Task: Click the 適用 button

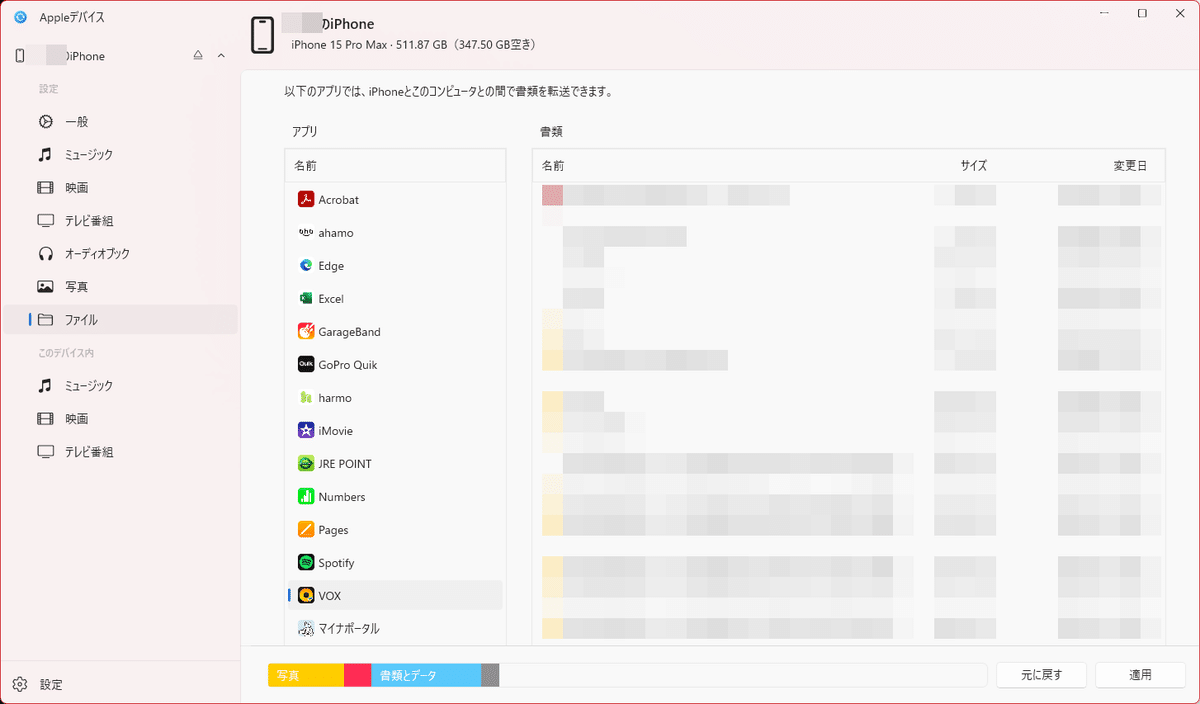Action: click(x=1140, y=674)
